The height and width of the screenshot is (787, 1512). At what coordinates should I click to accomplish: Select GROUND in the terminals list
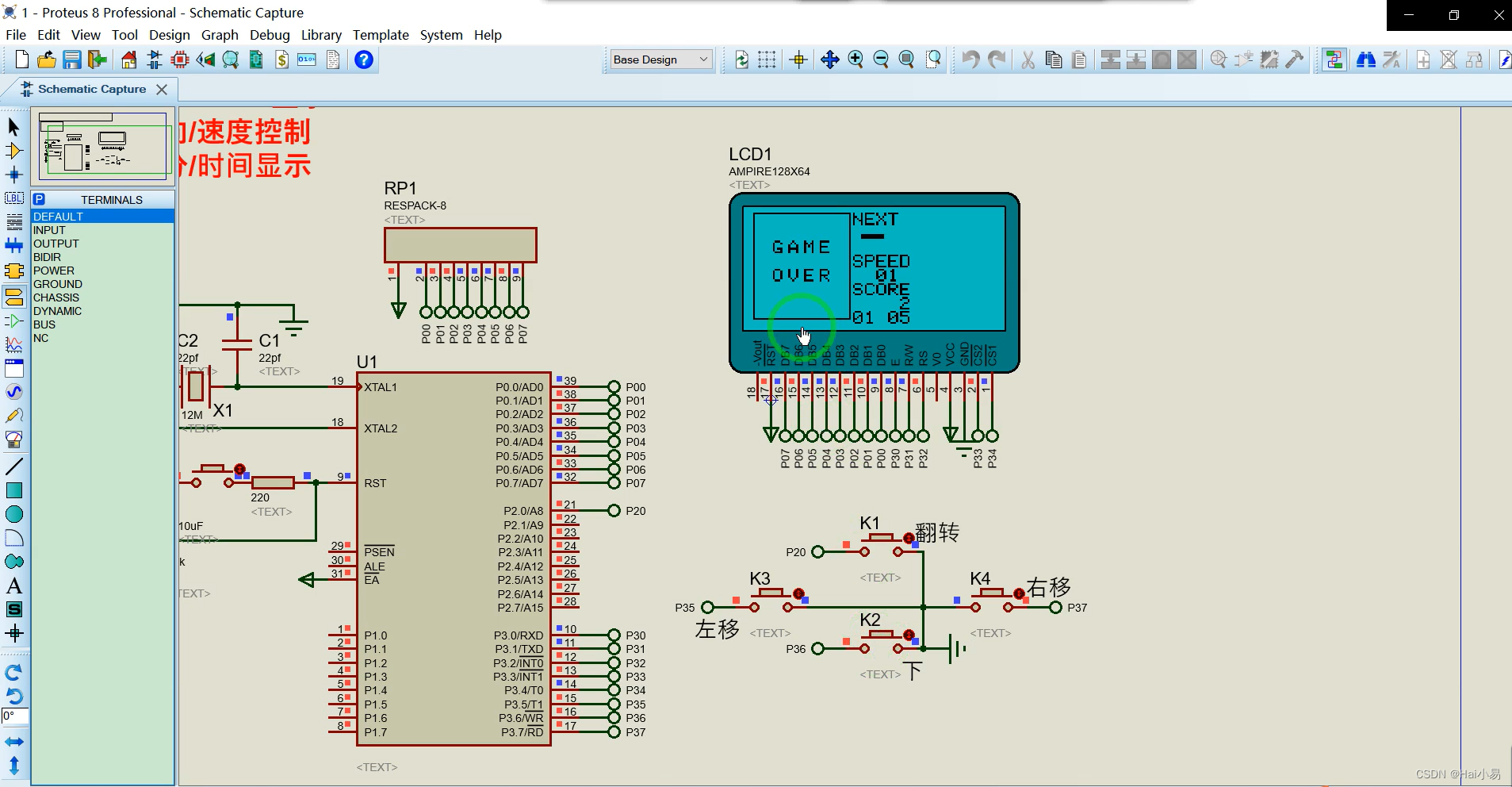(58, 284)
